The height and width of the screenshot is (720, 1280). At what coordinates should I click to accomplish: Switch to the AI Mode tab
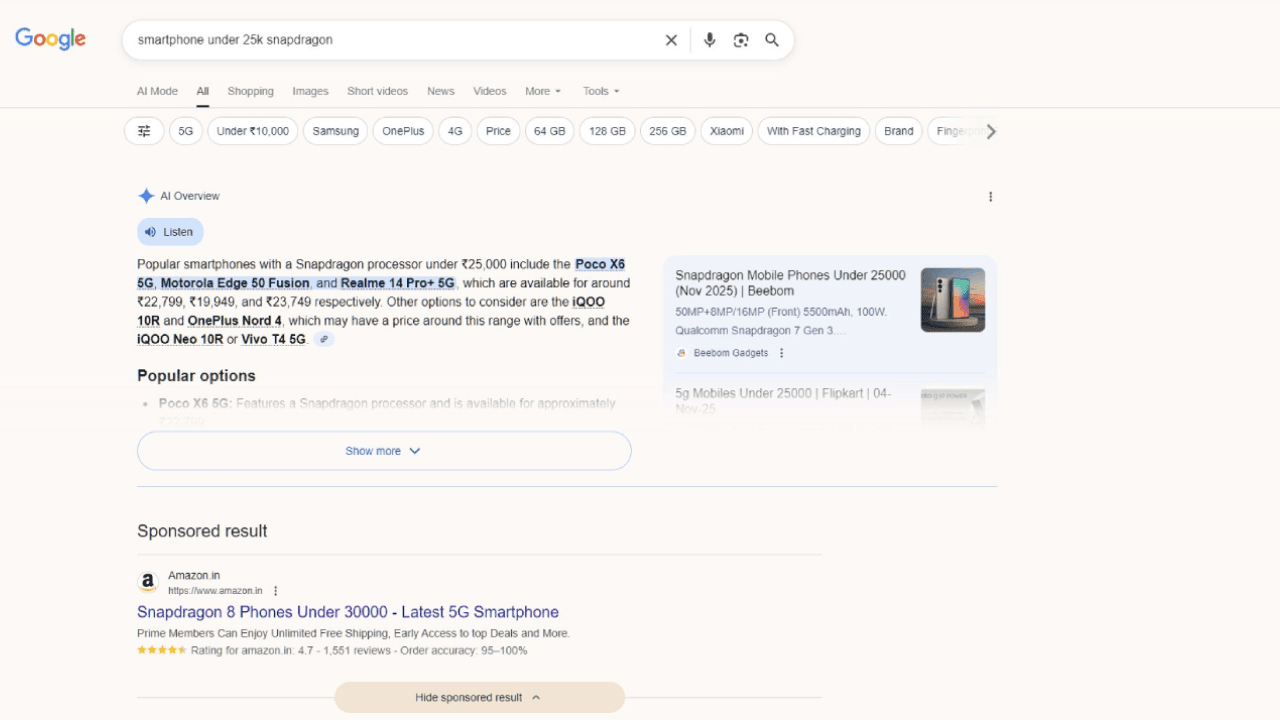coord(157,91)
